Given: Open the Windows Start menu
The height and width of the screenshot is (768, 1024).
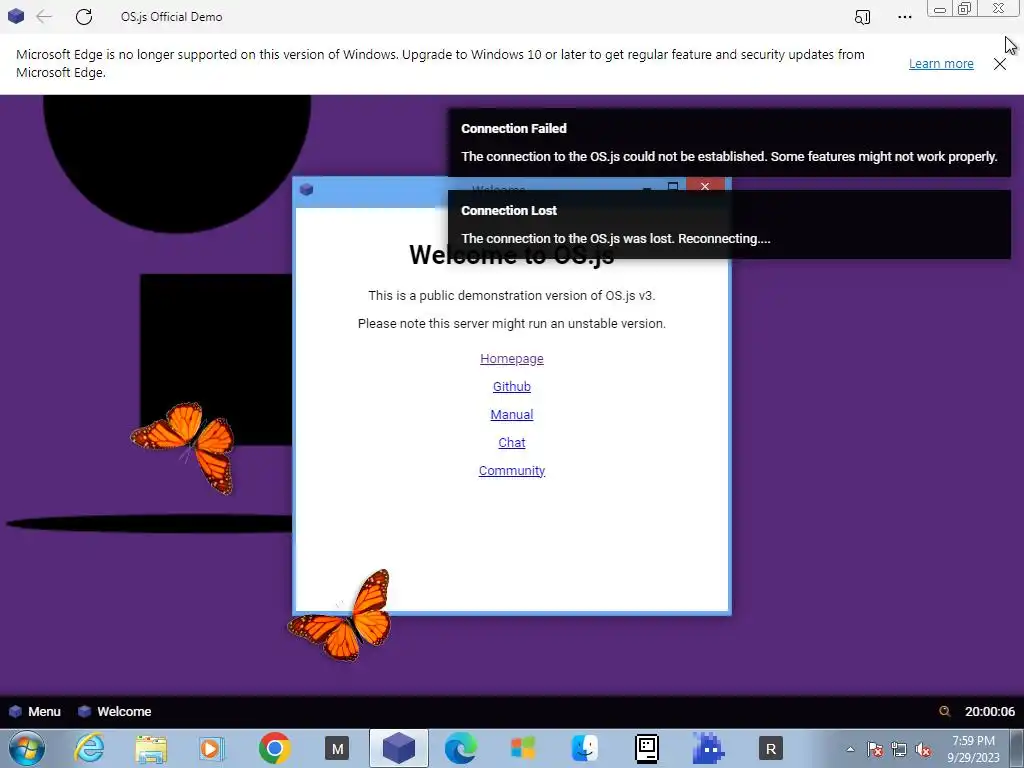Looking at the screenshot, I should [27, 748].
